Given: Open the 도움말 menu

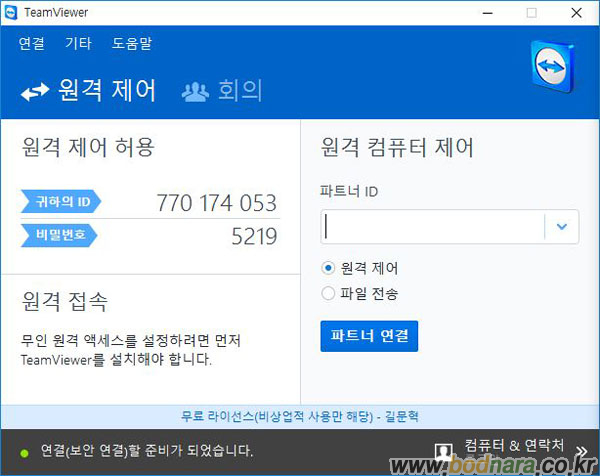Looking at the screenshot, I should pos(132,43).
